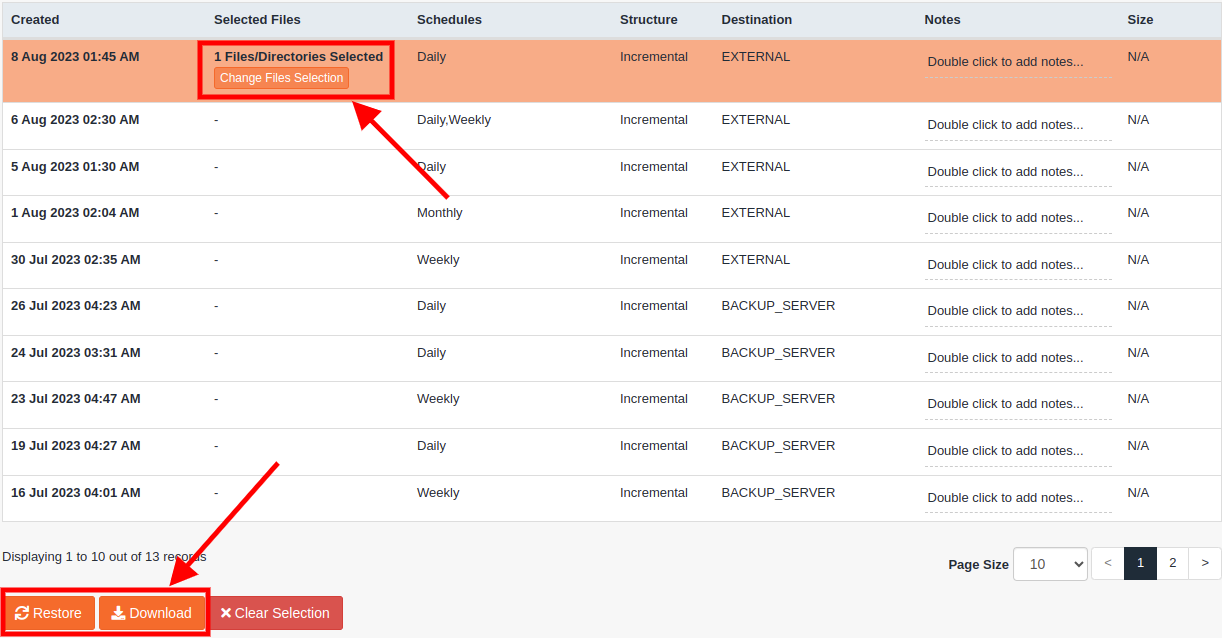This screenshot has width=1222, height=638.
Task: Select the 23 Jul 2023 weekly backup row
Action: [x=75, y=399]
